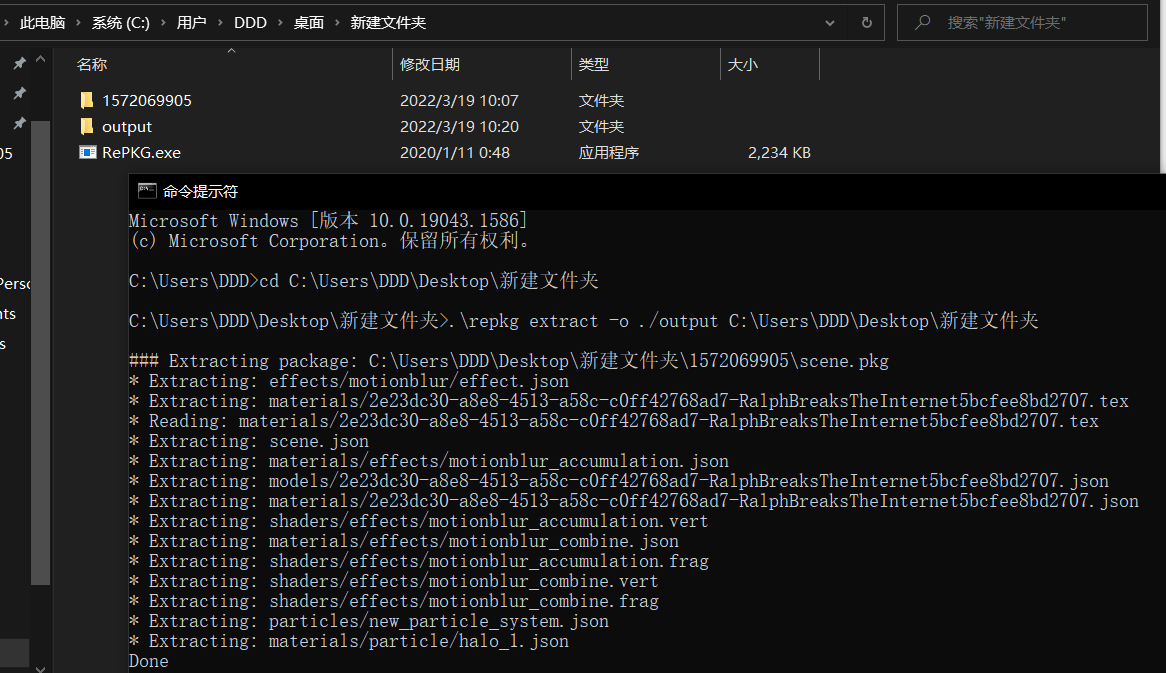
Task: Open the 1572069905 folder icon
Action: click(87, 100)
